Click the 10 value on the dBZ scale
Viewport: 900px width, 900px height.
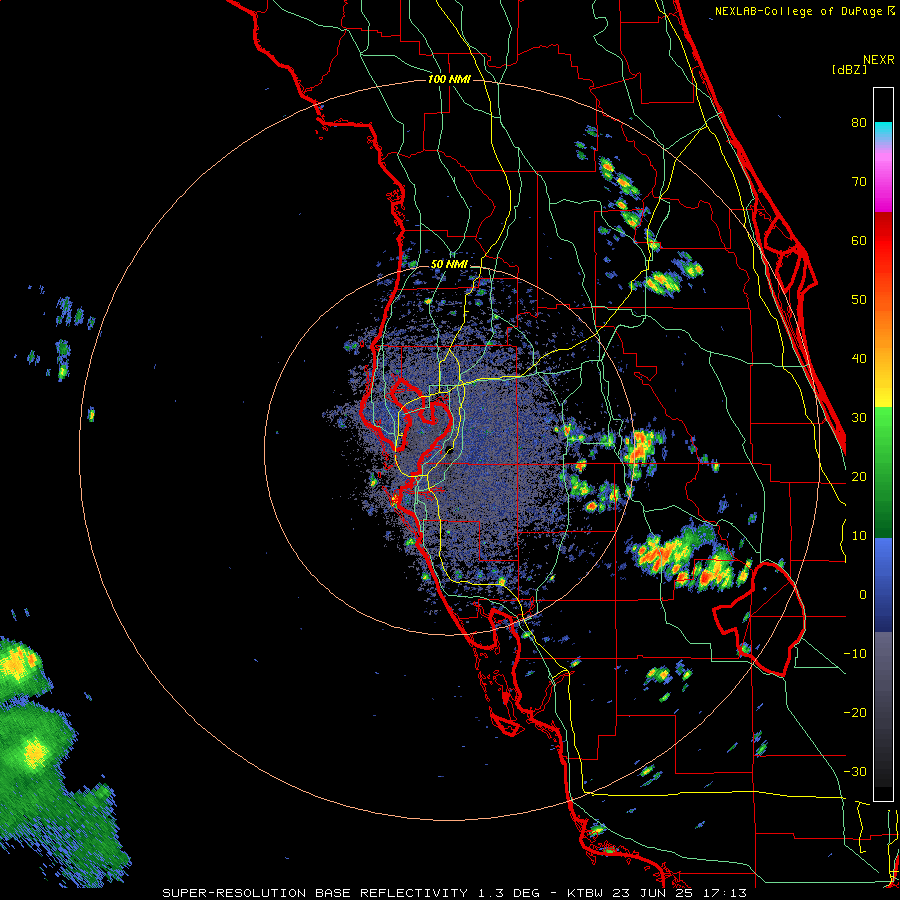pyautogui.click(x=859, y=536)
